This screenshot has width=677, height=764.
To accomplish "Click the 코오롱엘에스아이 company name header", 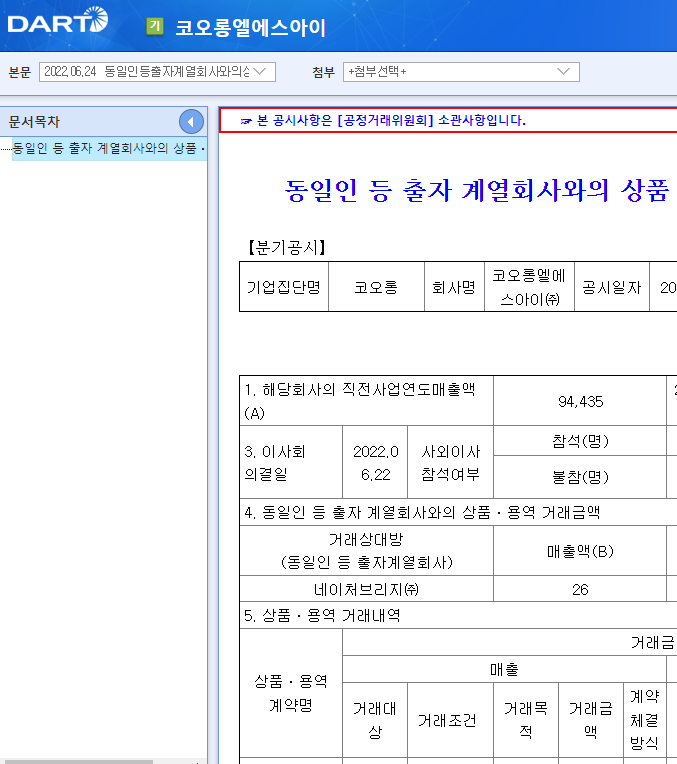I will [x=251, y=28].
